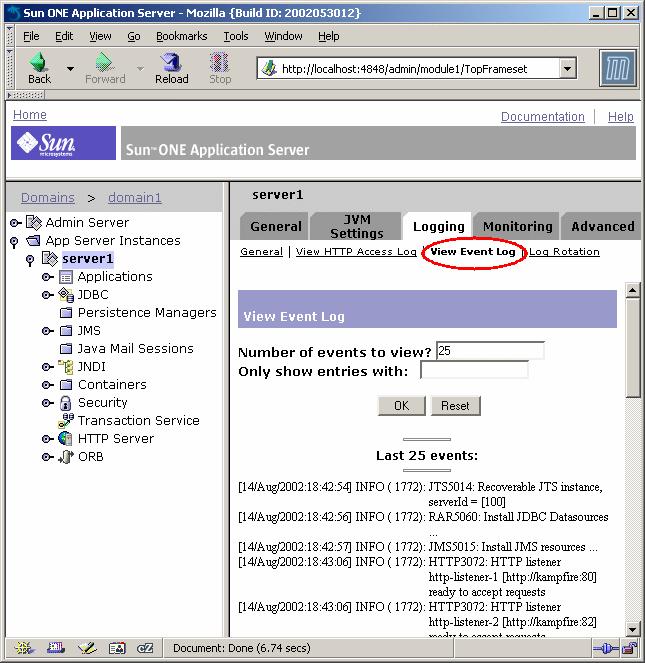Click the online/offline plug icon in status bar
This screenshot has height=663, width=645.
tap(606, 648)
